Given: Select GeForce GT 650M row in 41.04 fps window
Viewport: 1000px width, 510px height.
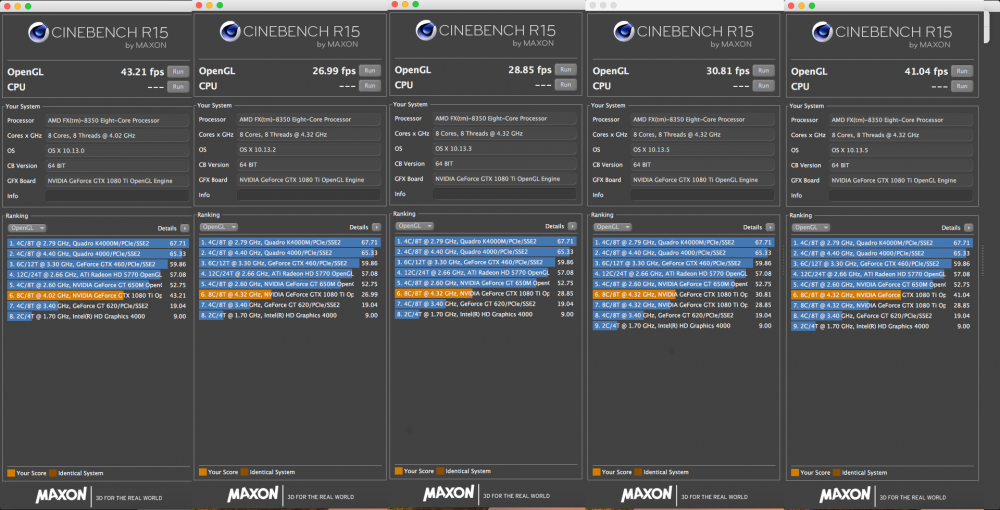Looking at the screenshot, I should pos(882,284).
